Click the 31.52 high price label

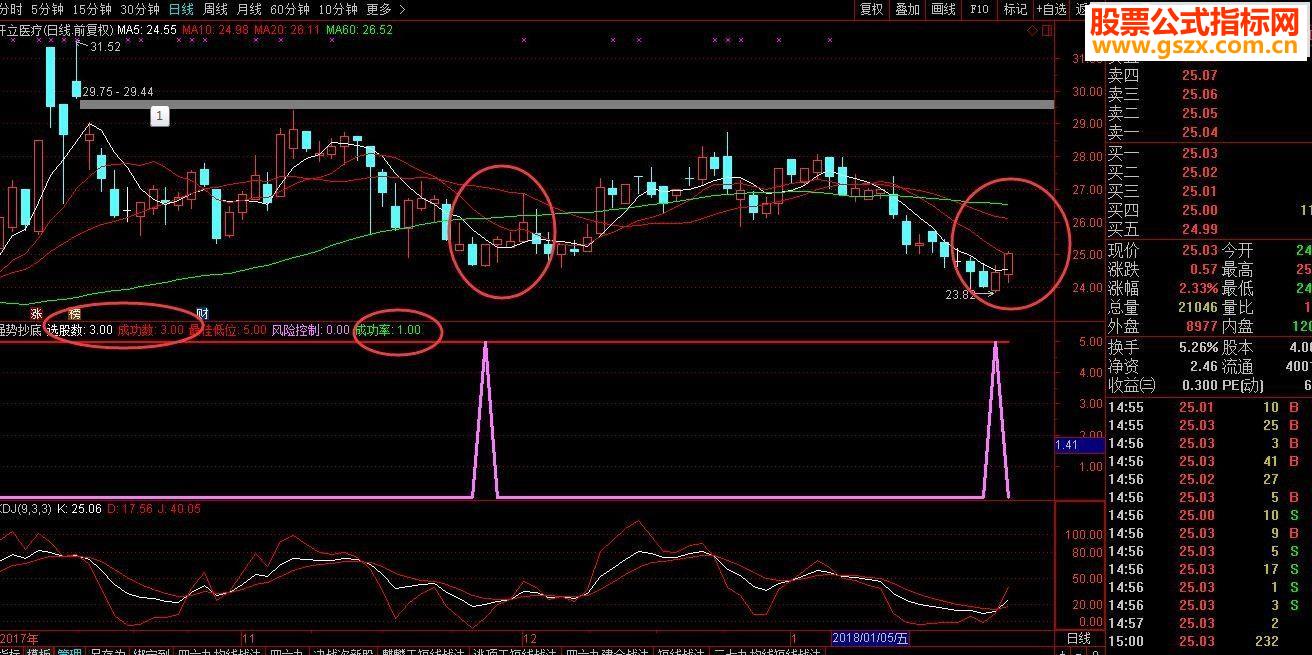tap(105, 47)
